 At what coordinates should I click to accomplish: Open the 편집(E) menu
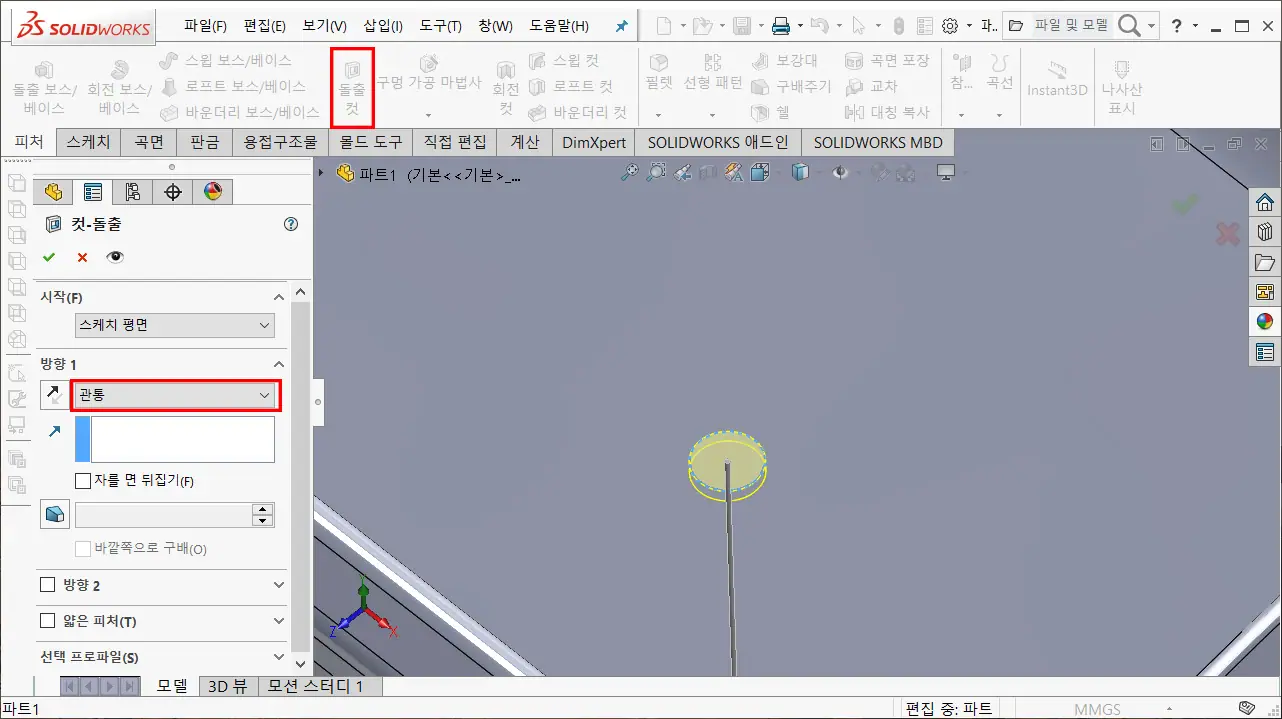(x=264, y=26)
